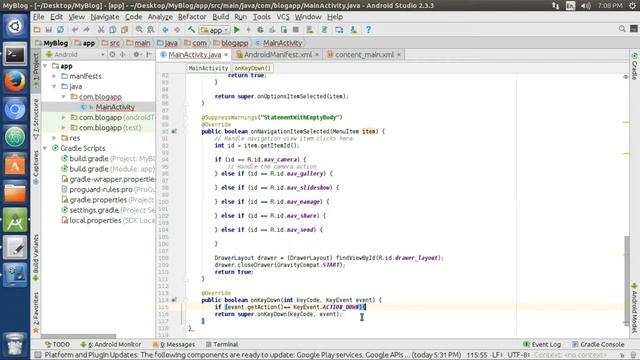Click the Copy toolbar icon
Image resolution: width=640 pixels, height=360 pixels.
[113, 30]
